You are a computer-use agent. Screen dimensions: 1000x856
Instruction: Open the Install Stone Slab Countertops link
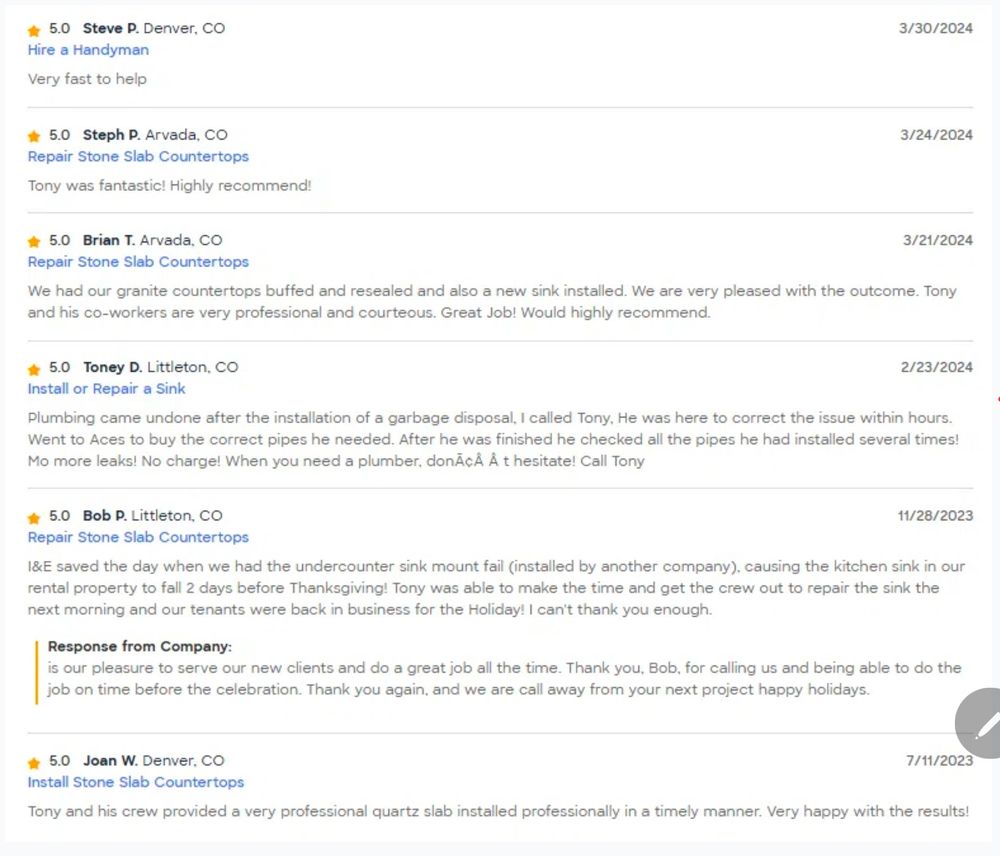(x=136, y=782)
